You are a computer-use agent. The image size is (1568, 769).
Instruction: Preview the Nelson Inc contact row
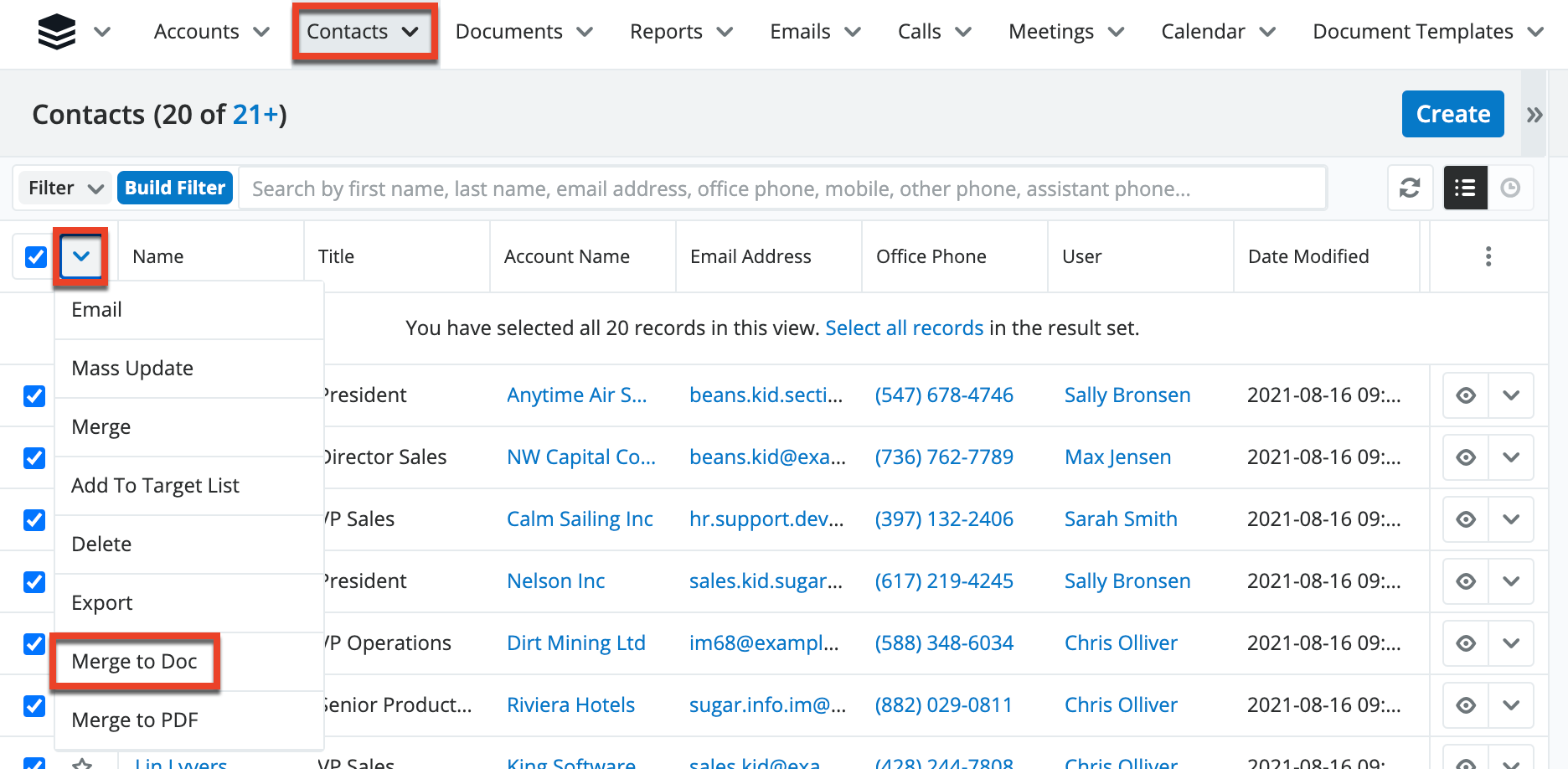point(1465,581)
